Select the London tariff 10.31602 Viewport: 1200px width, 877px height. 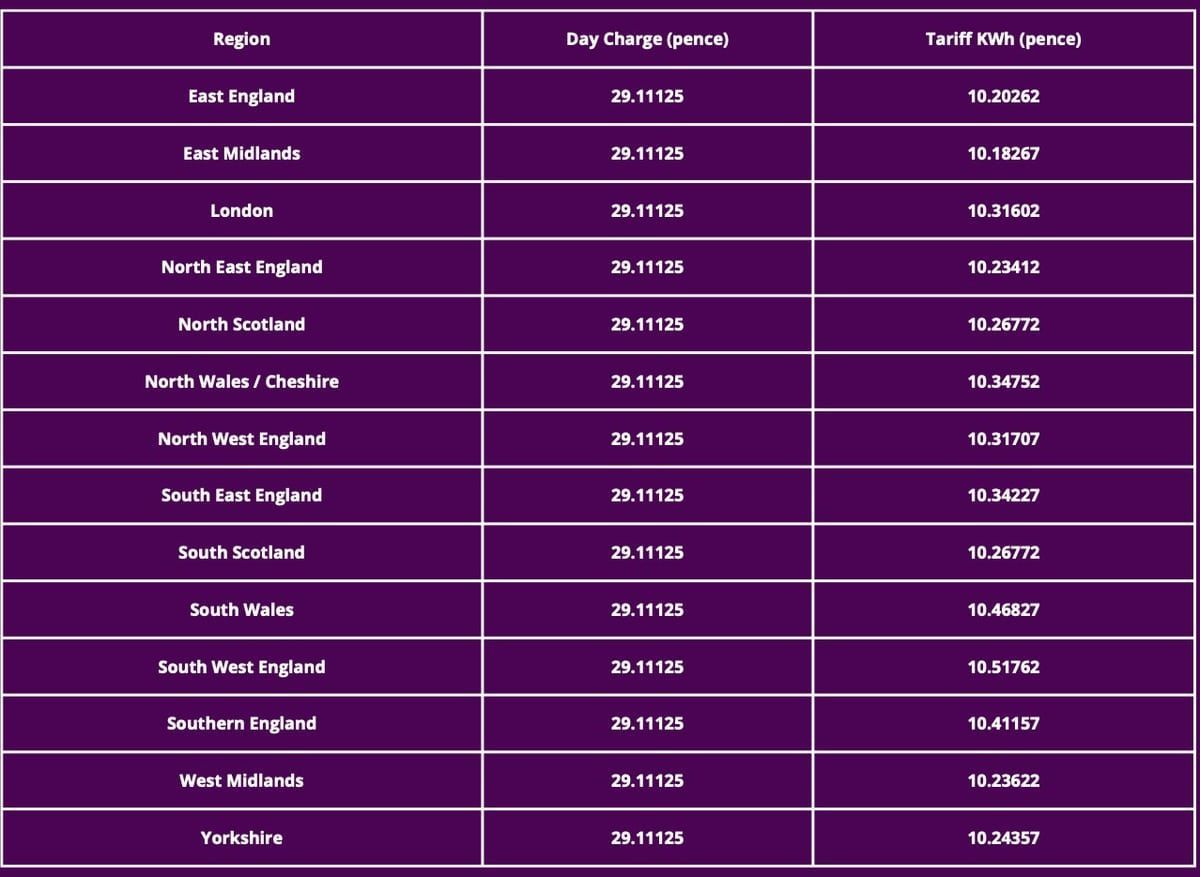tap(1003, 211)
